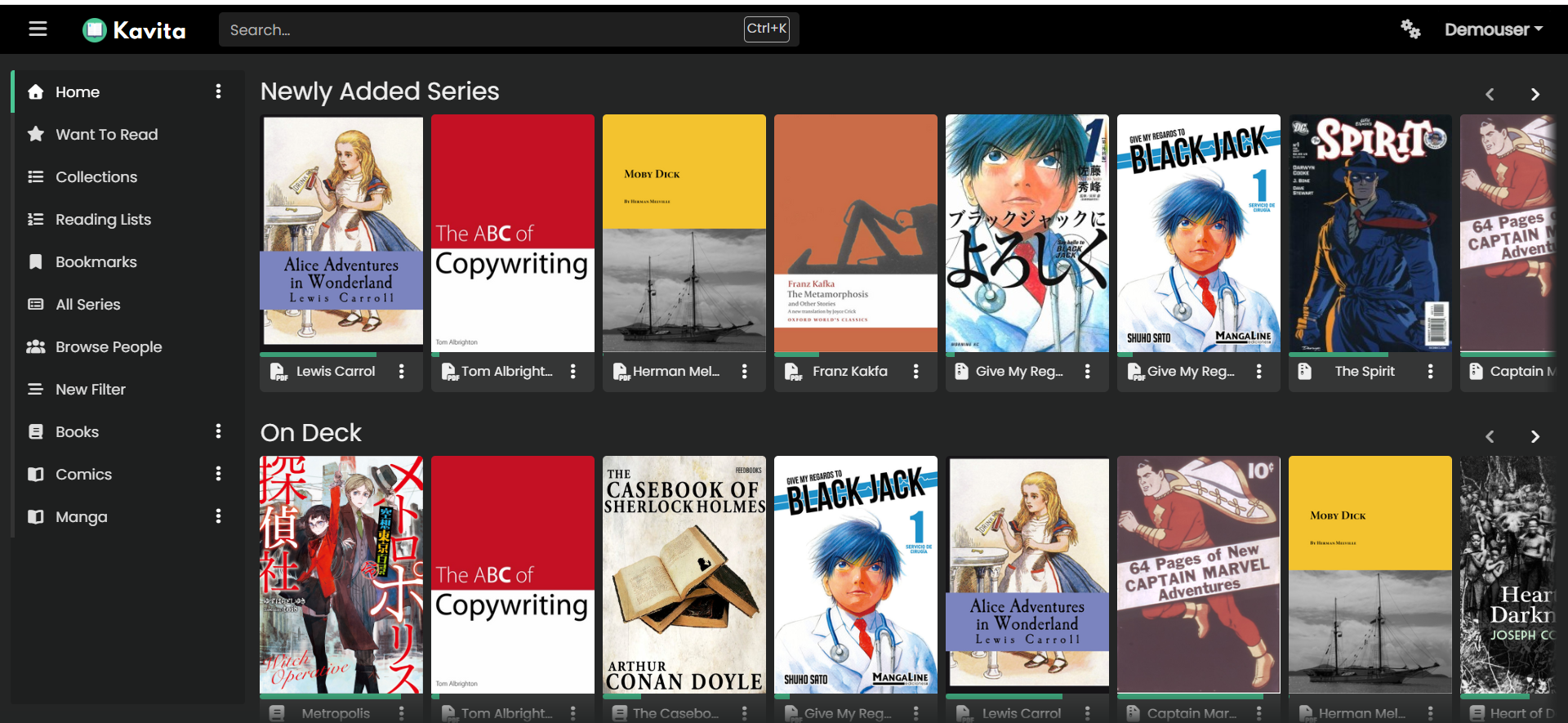Click the Franz Kafka series title
1568x723 pixels.
850,372
